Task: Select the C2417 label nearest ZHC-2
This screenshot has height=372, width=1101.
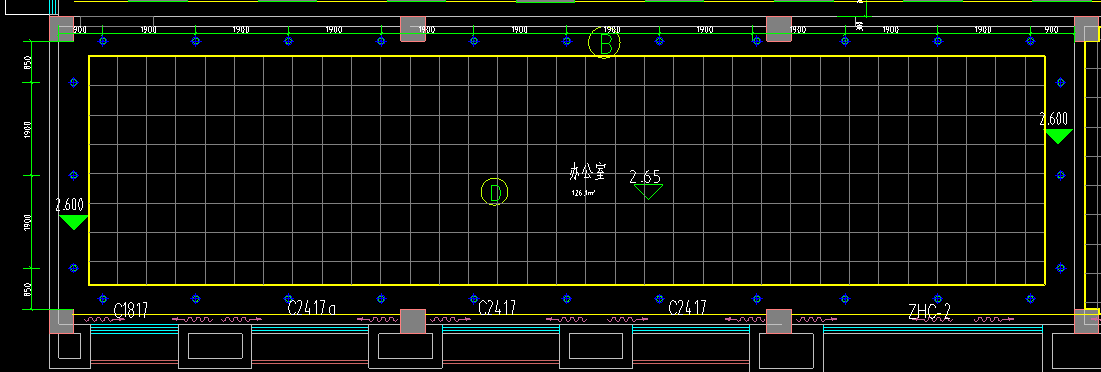Action: [x=687, y=307]
